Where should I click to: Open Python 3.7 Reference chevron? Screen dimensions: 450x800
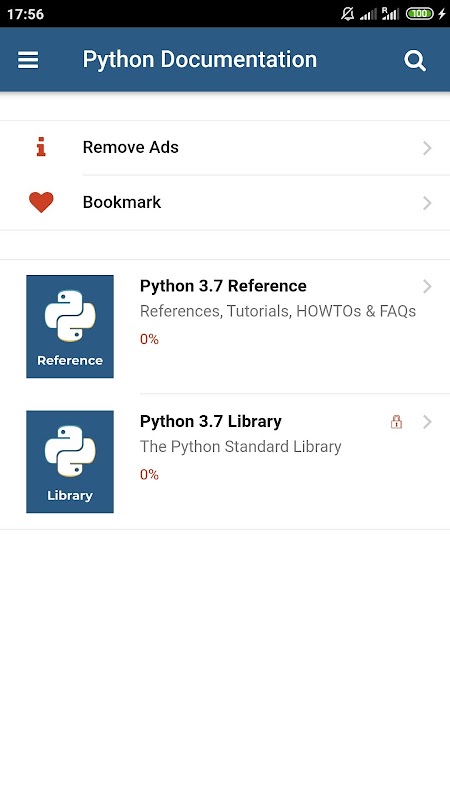click(x=427, y=287)
